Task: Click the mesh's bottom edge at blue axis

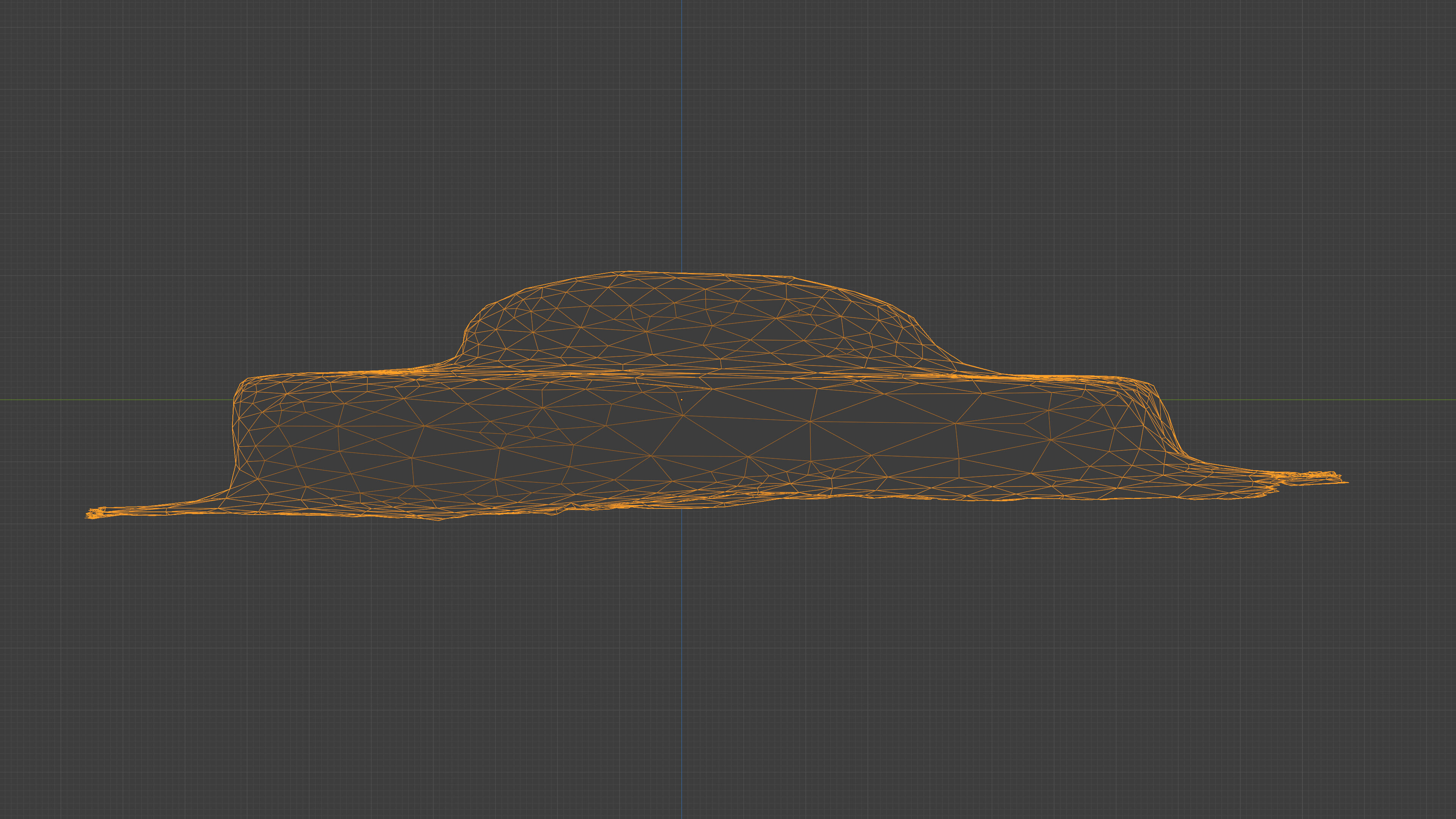Action: (681, 508)
